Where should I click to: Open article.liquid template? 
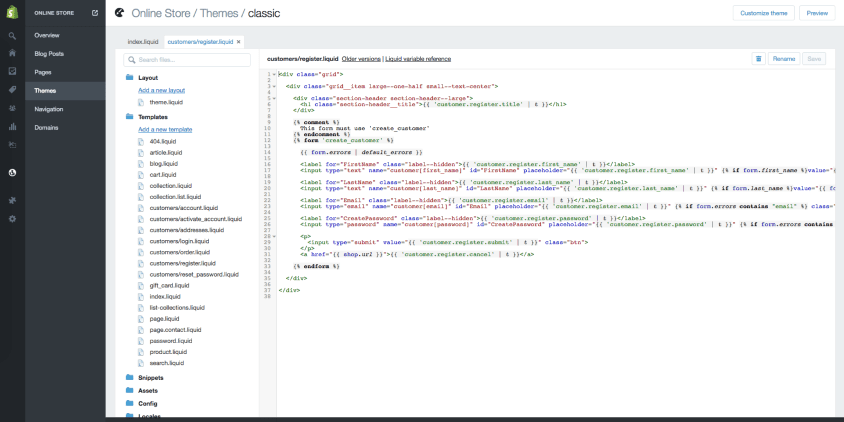166,152
